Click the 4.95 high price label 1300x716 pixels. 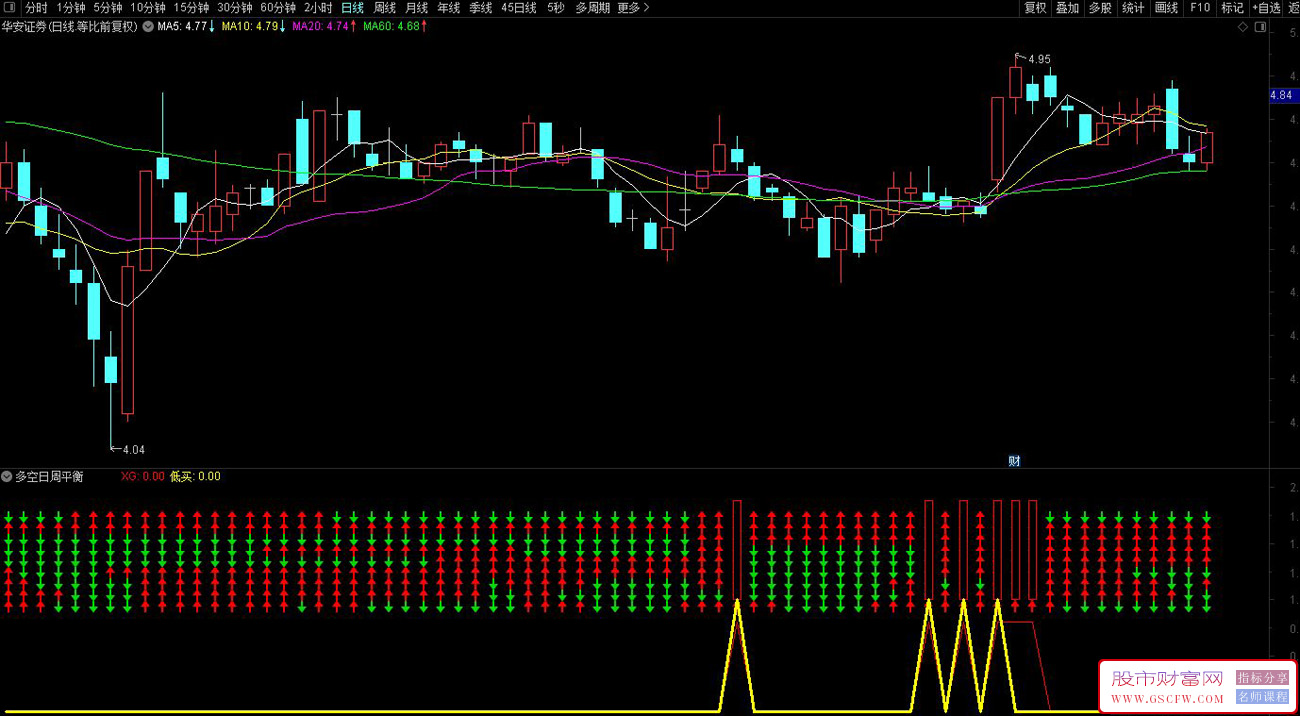(x=1039, y=59)
